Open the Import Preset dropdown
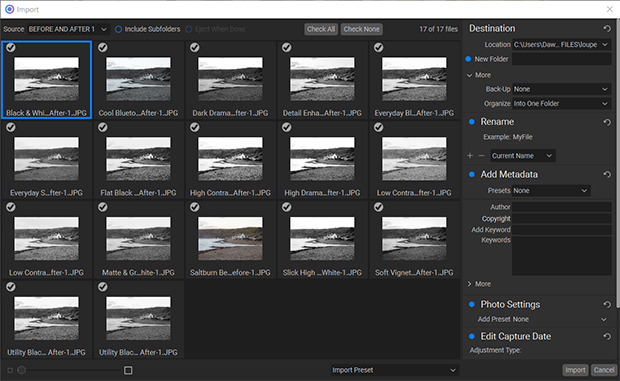The width and height of the screenshot is (620, 381). [x=395, y=370]
